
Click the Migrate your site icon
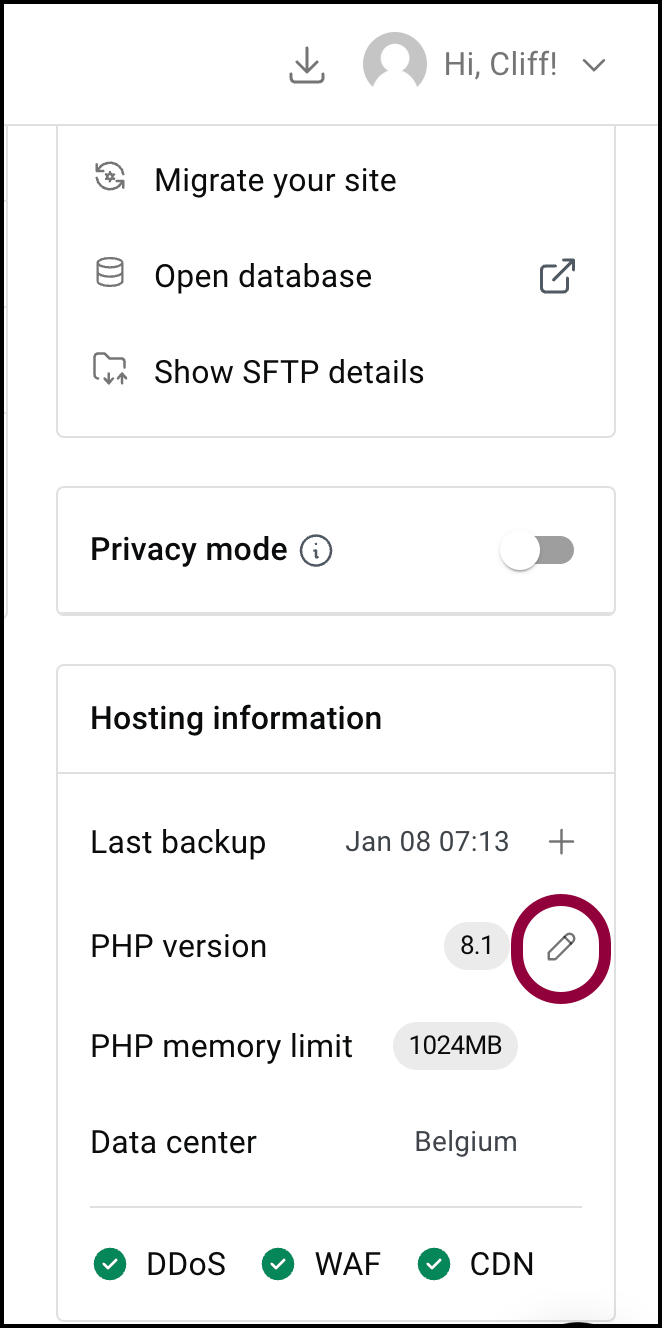109,178
